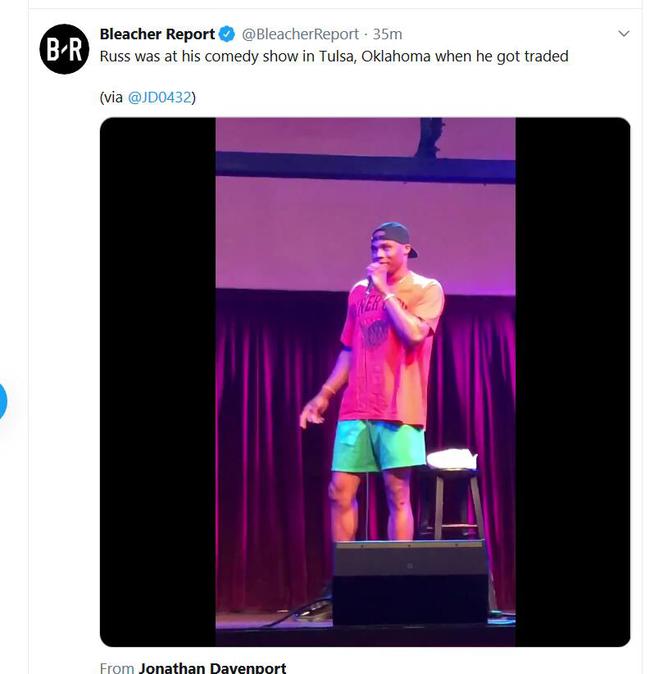Click the "(via" text before the mention
The height and width of the screenshot is (674, 650).
[111, 97]
